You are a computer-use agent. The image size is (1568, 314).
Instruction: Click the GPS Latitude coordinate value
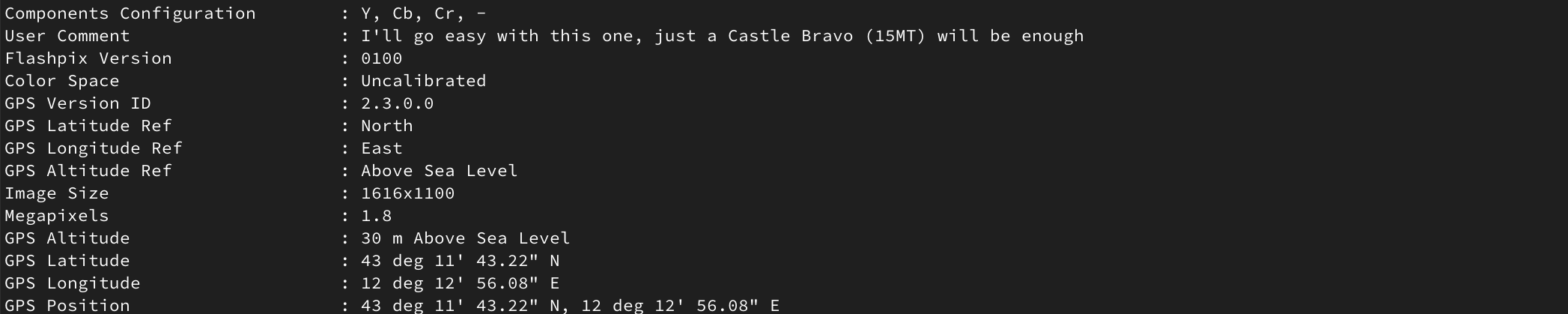coord(460,261)
